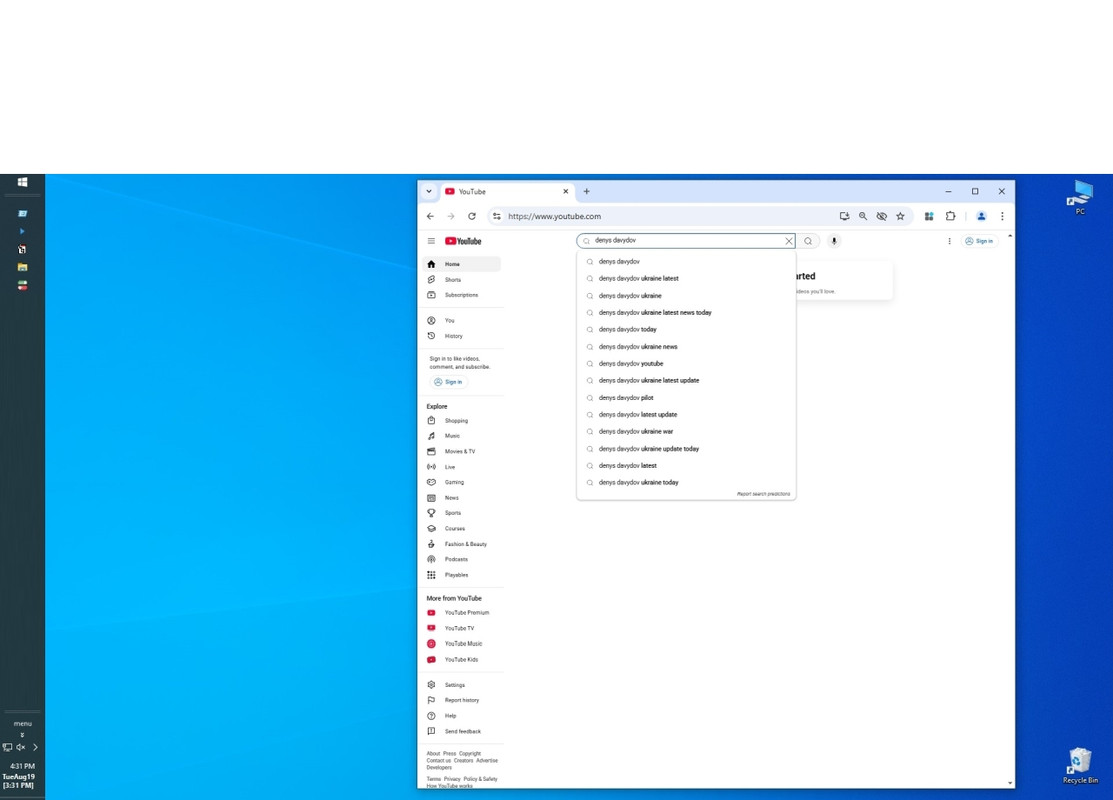Screen dimensions: 1113x800
Task: Open YouTube Premium link
Action: coord(462,613)
